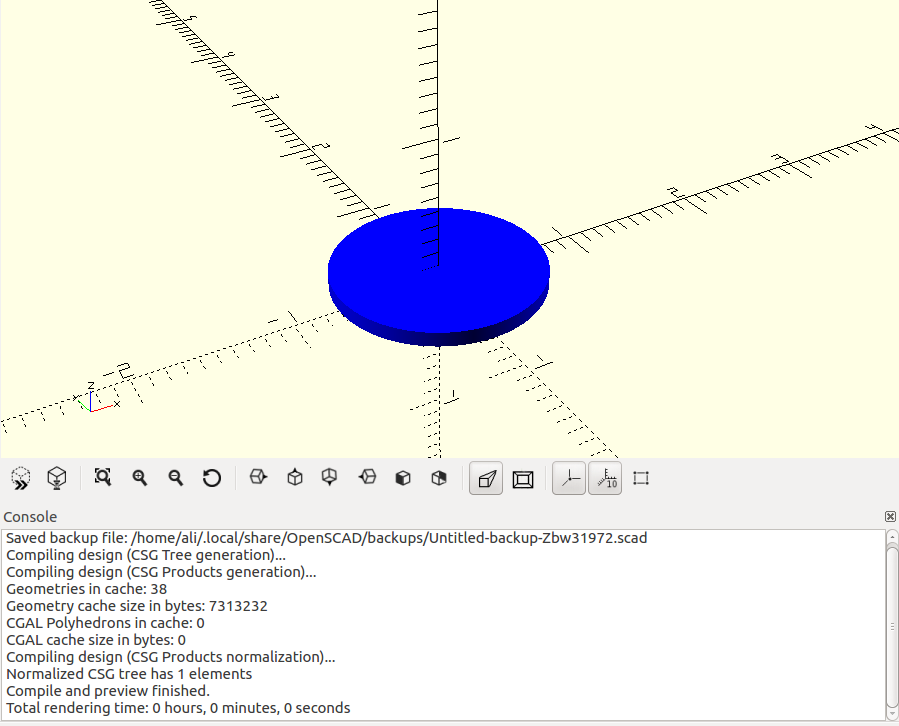Toggle Show Axes button
The width and height of the screenshot is (899, 726).
pyautogui.click(x=569, y=478)
